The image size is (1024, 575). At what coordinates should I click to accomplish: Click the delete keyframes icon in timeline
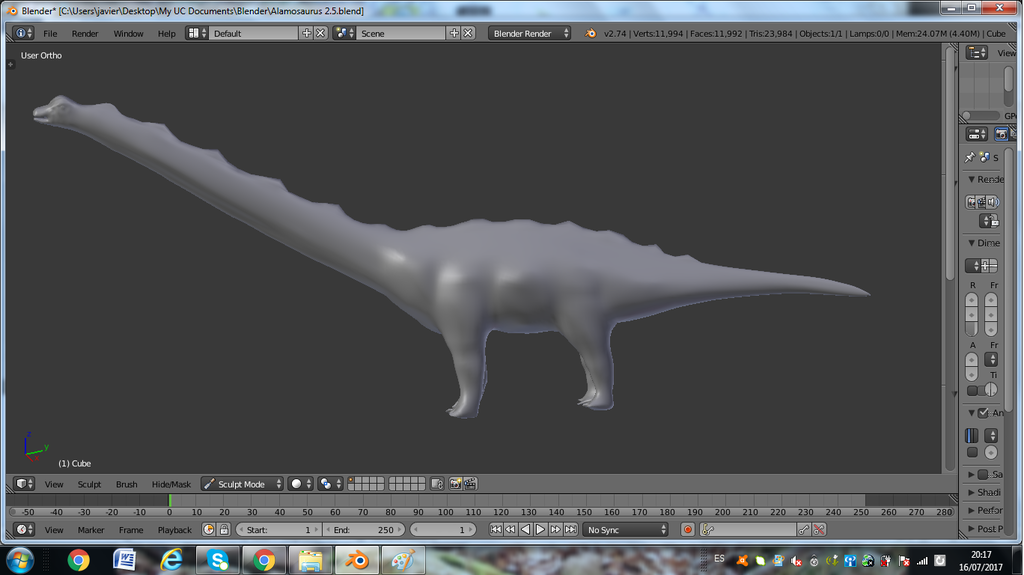(819, 529)
